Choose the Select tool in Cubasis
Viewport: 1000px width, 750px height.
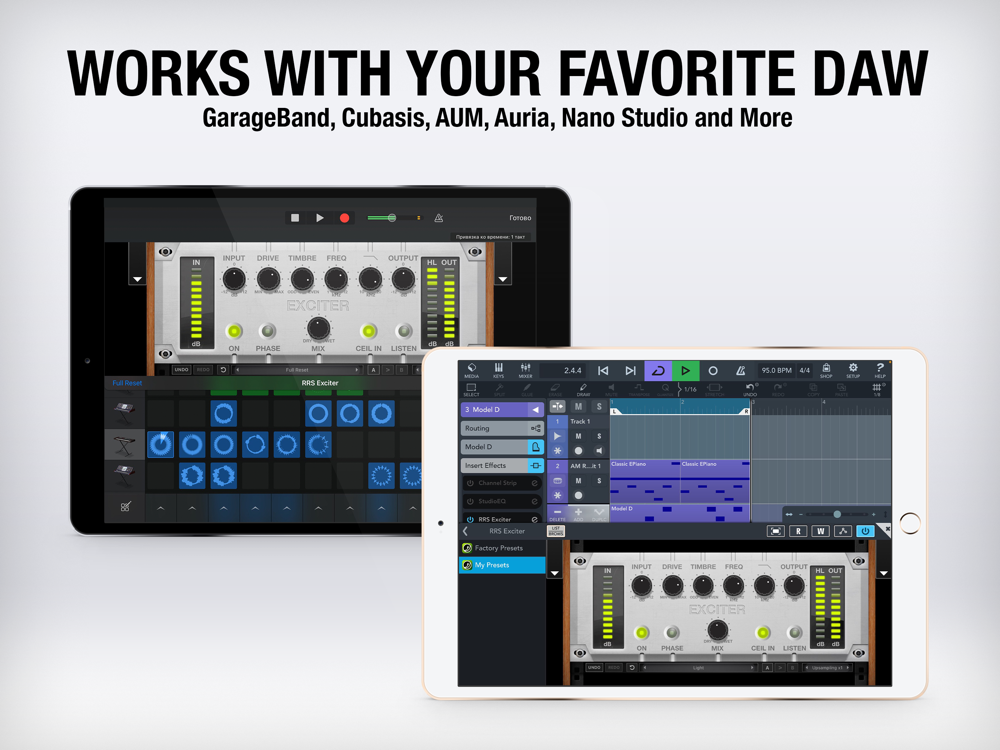[x=471, y=389]
